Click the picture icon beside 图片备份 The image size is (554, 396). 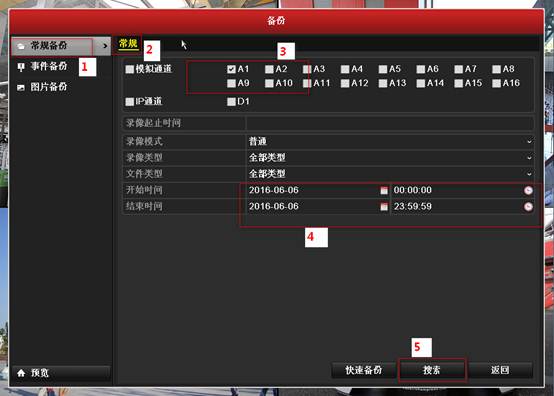tap(21, 87)
